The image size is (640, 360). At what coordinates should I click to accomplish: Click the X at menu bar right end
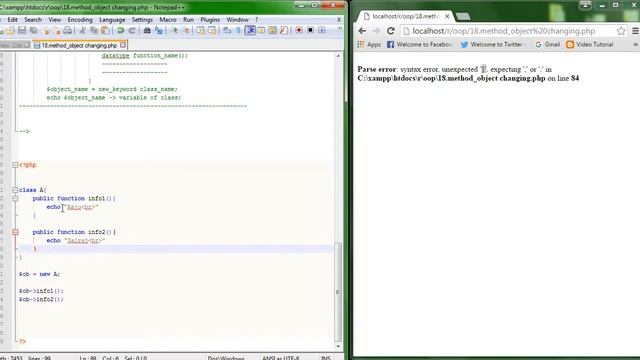pyautogui.click(x=339, y=20)
